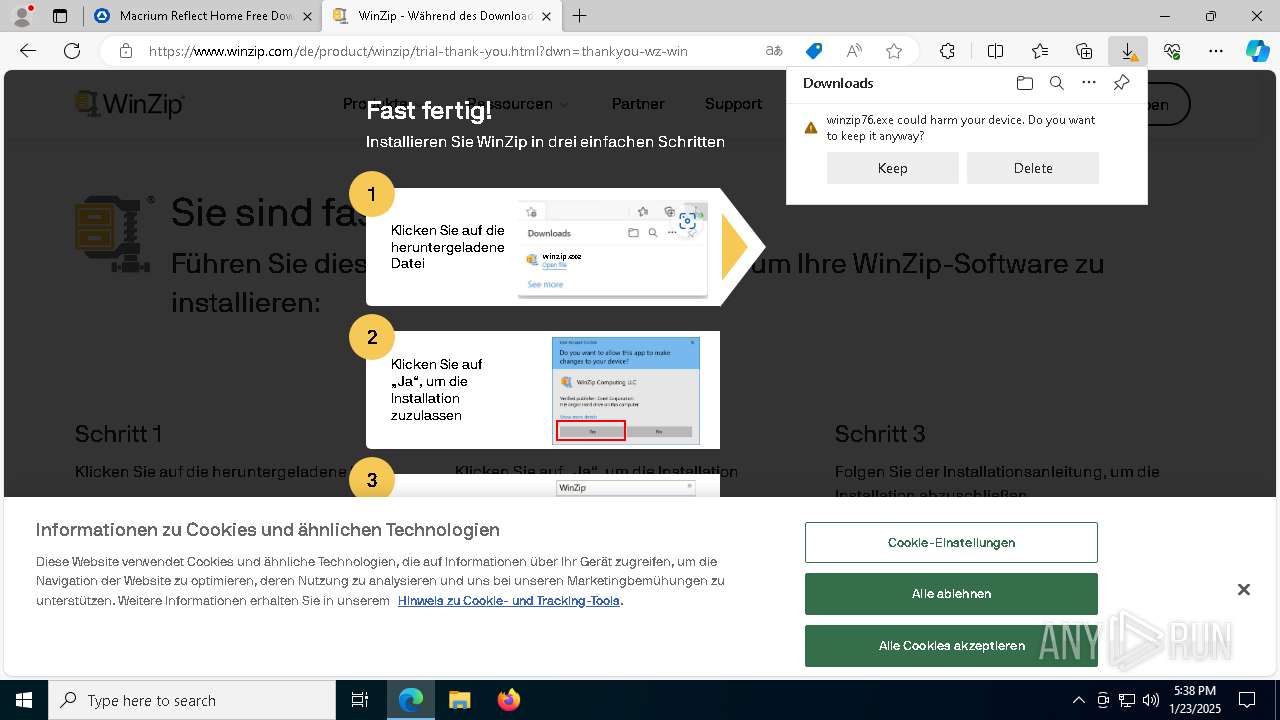Open the tab actions menu
1280x720 pixels.
pyautogui.click(x=60, y=16)
